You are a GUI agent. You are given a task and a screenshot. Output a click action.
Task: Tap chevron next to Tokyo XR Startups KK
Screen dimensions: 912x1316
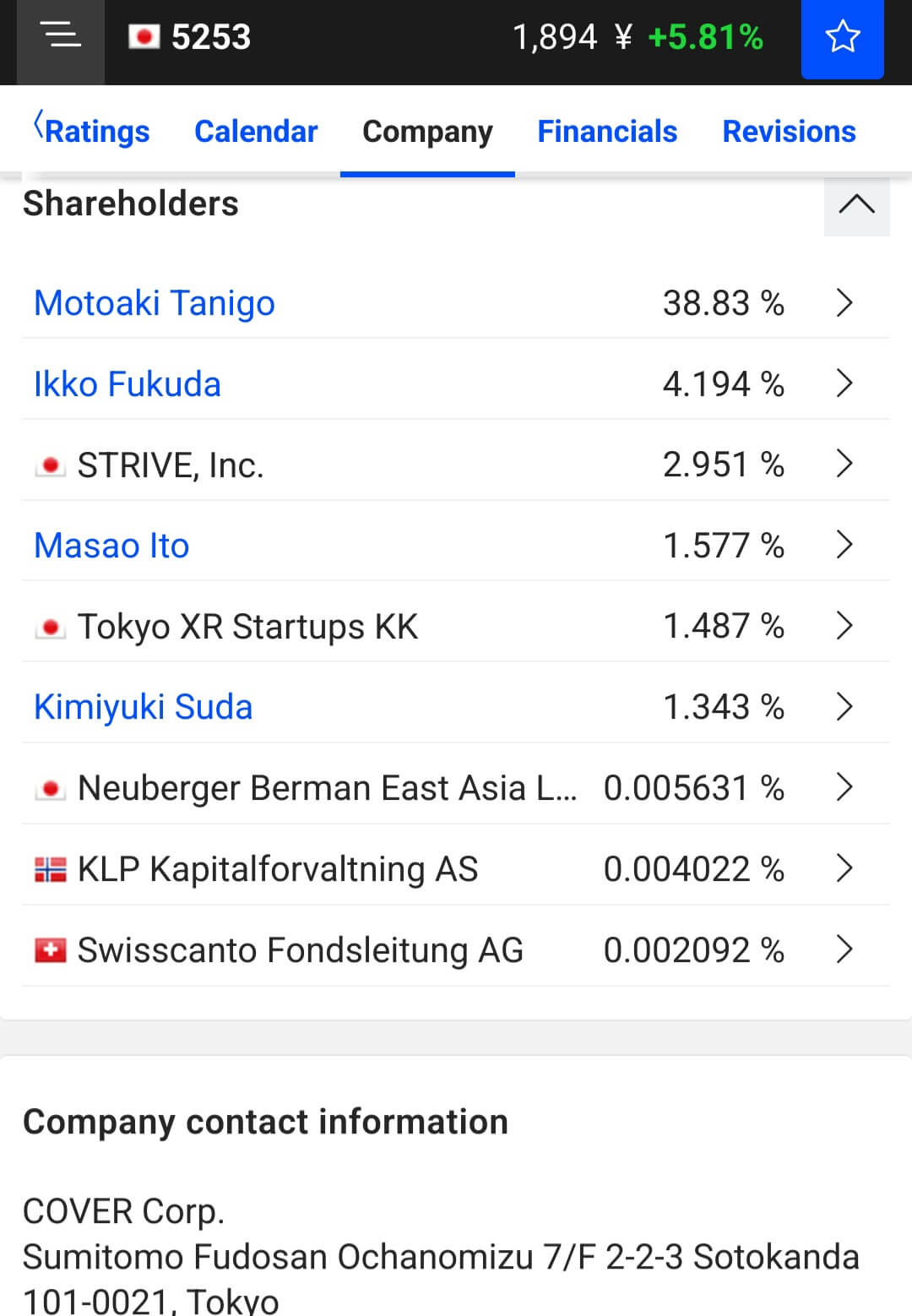pos(844,625)
